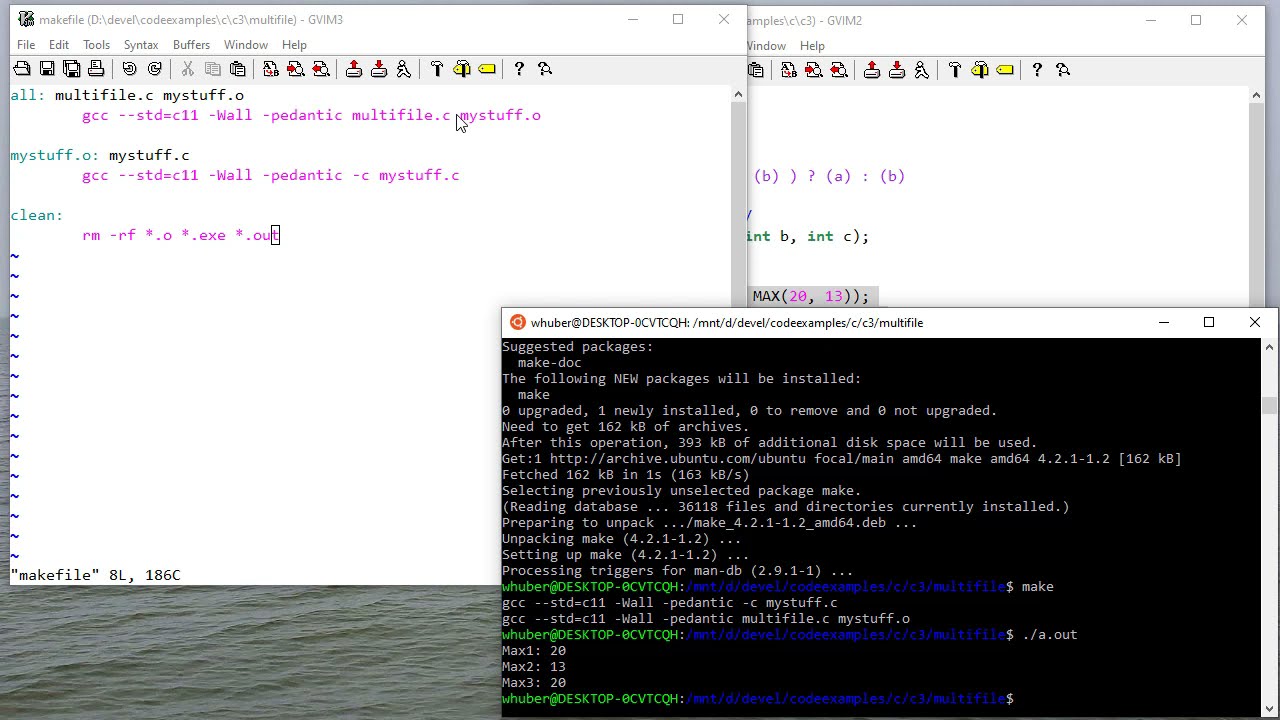Viewport: 1280px width, 720px height.
Task: Click the './a.out' command in terminal
Action: click(x=1049, y=634)
